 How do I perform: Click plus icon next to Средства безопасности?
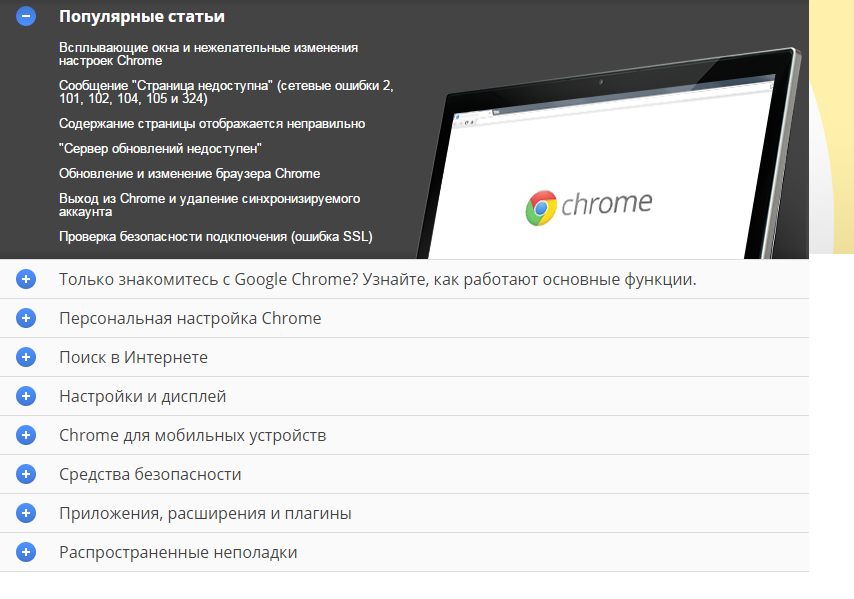click(x=26, y=474)
